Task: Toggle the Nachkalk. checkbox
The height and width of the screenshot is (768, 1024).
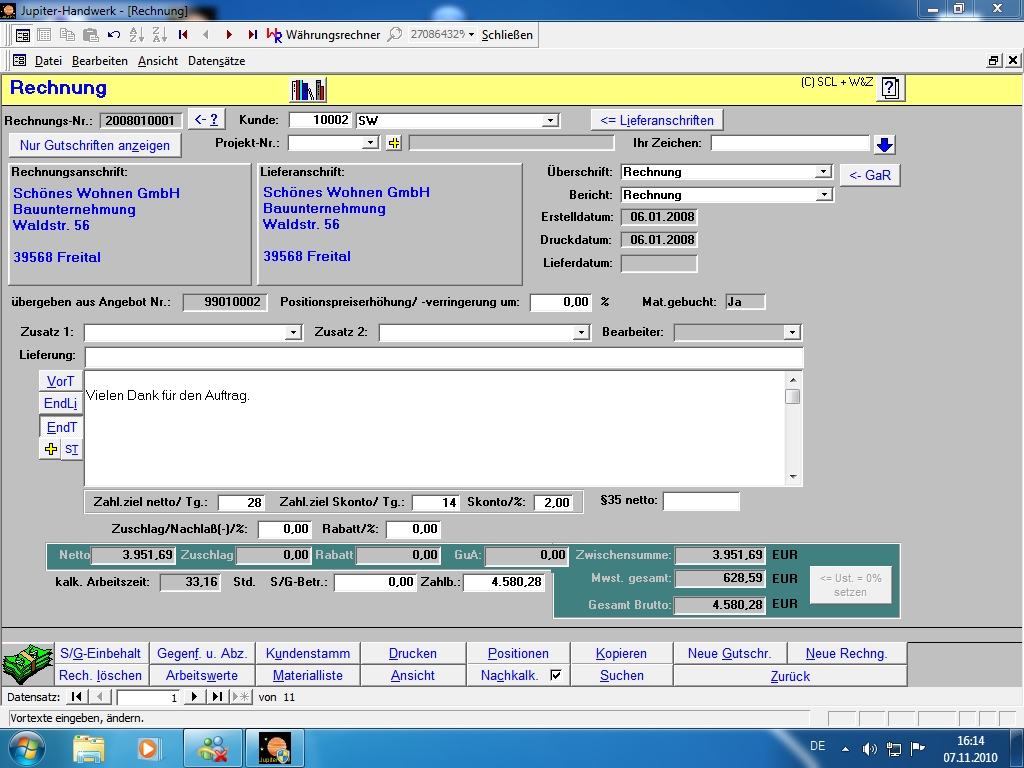Action: pyautogui.click(x=556, y=675)
